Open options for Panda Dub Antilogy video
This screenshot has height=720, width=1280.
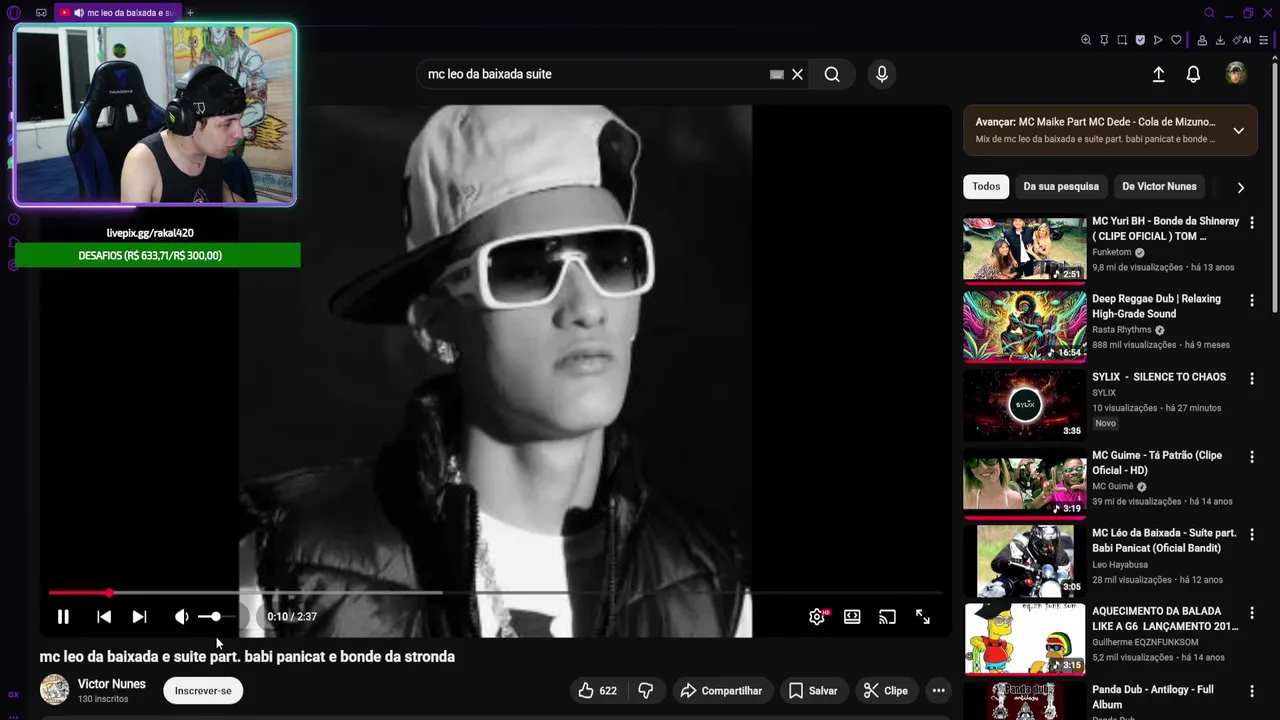coord(1251,690)
